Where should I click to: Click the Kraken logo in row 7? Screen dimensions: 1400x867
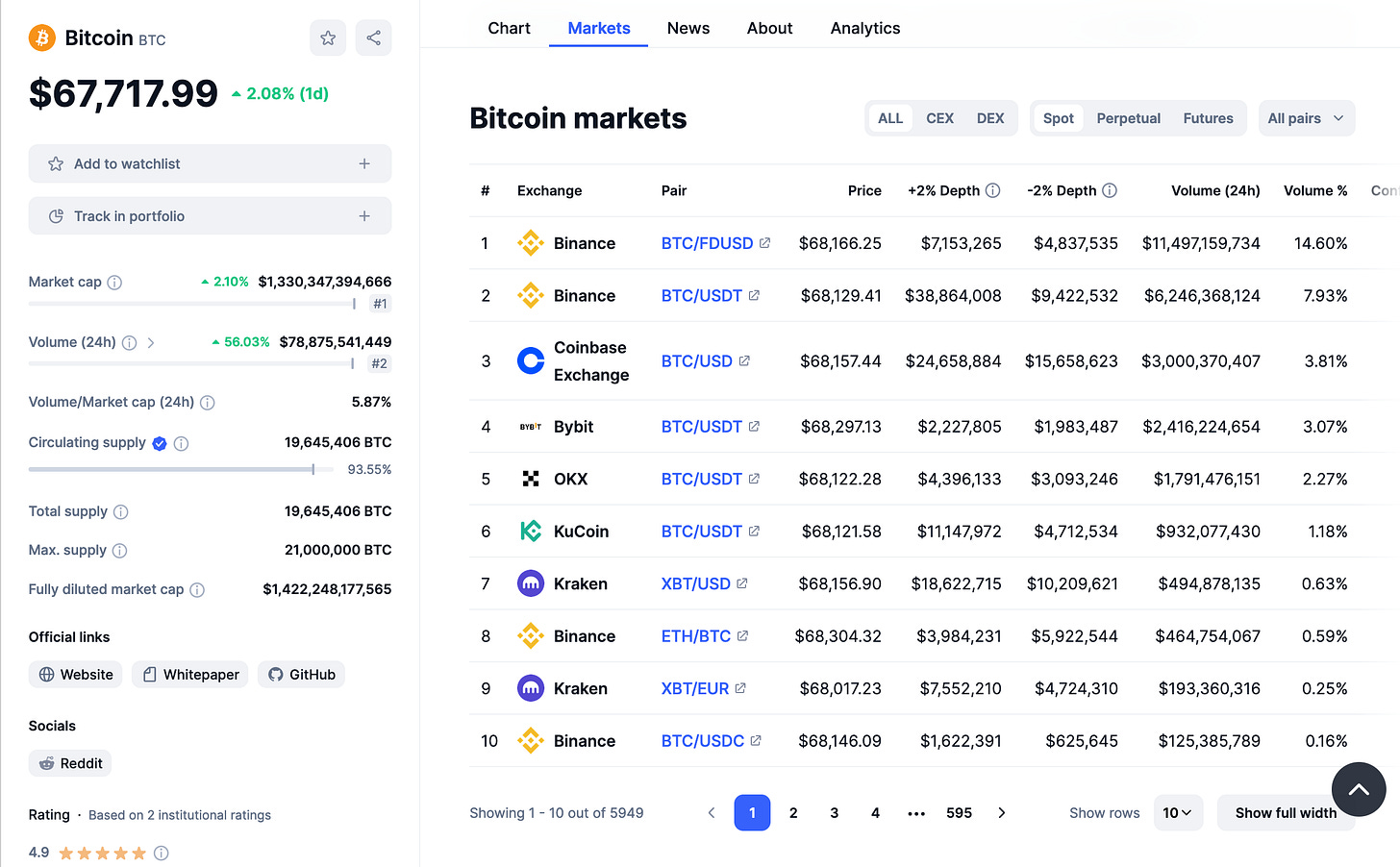[x=531, y=583]
